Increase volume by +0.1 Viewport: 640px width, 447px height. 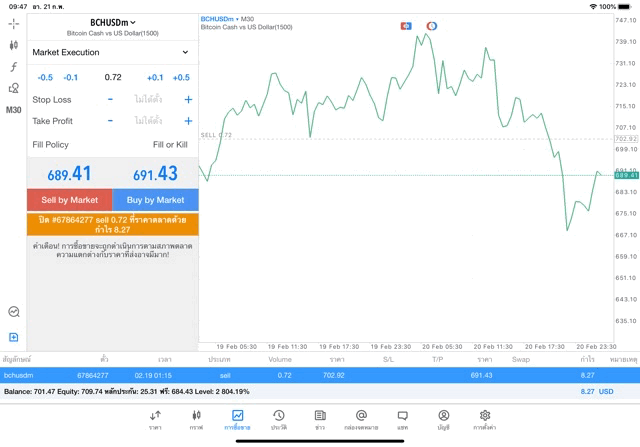click(155, 77)
